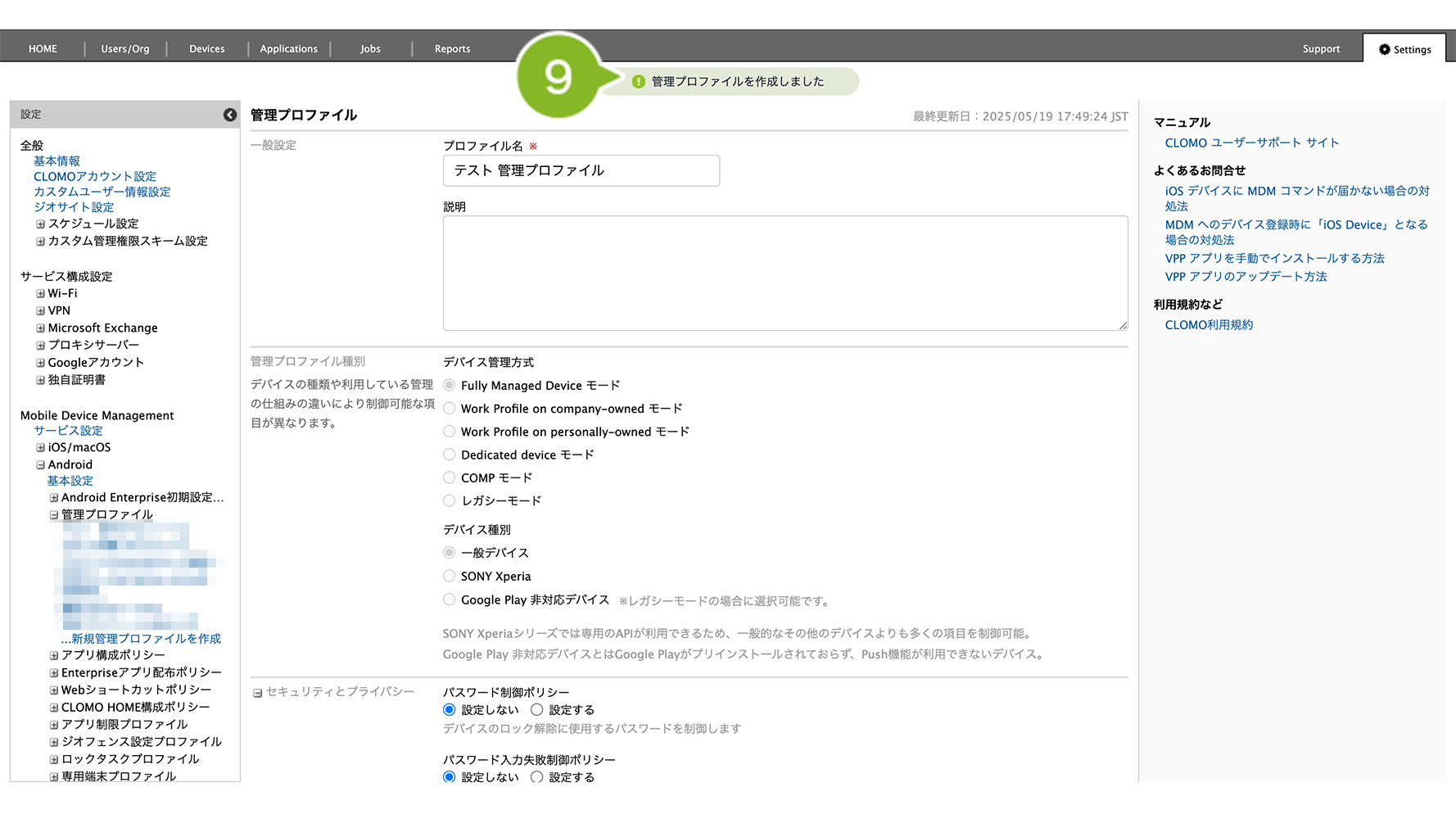
Task: Open the HOME tab
Action: [43, 49]
